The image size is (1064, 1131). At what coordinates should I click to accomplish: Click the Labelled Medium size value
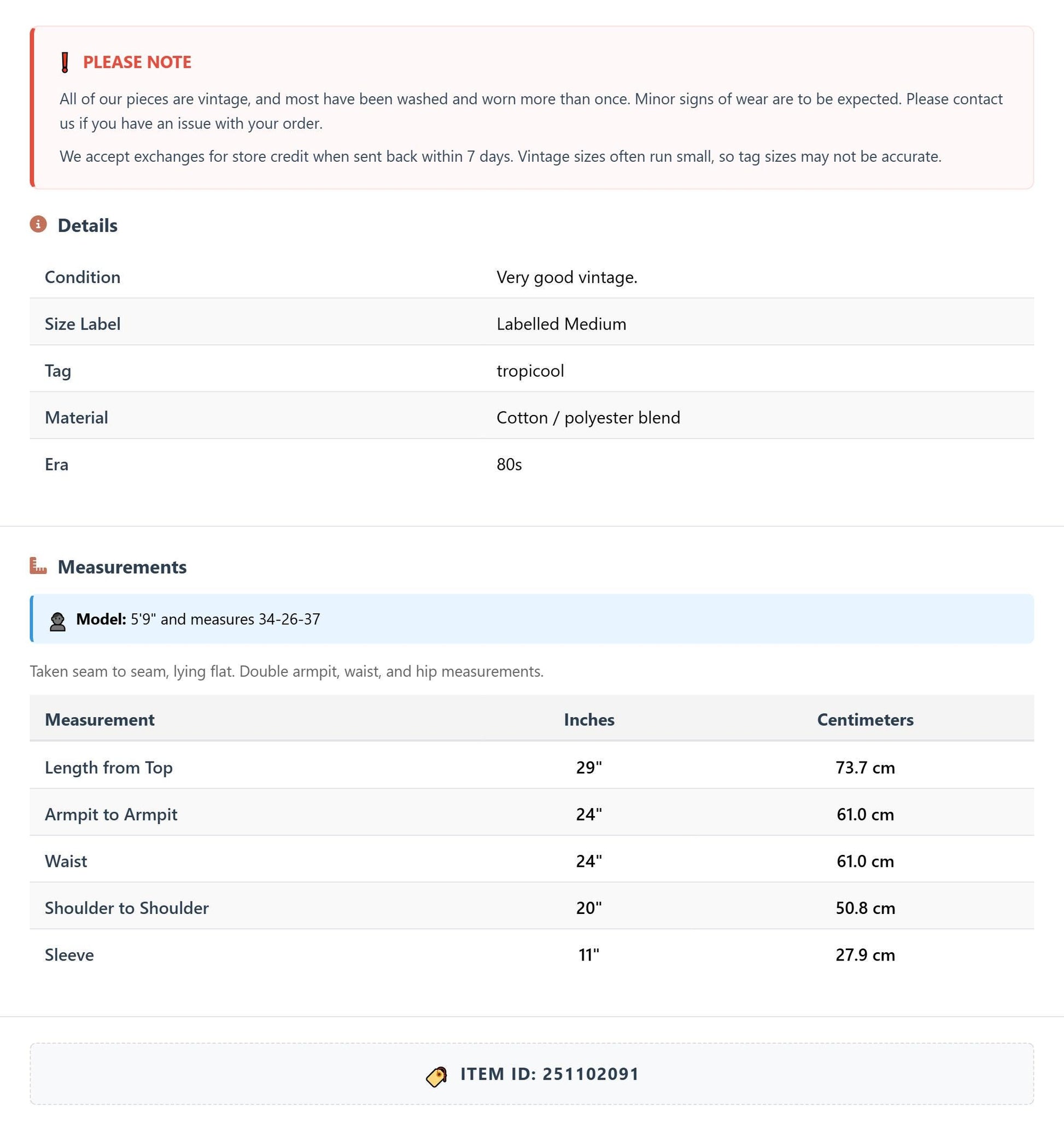[561, 324]
